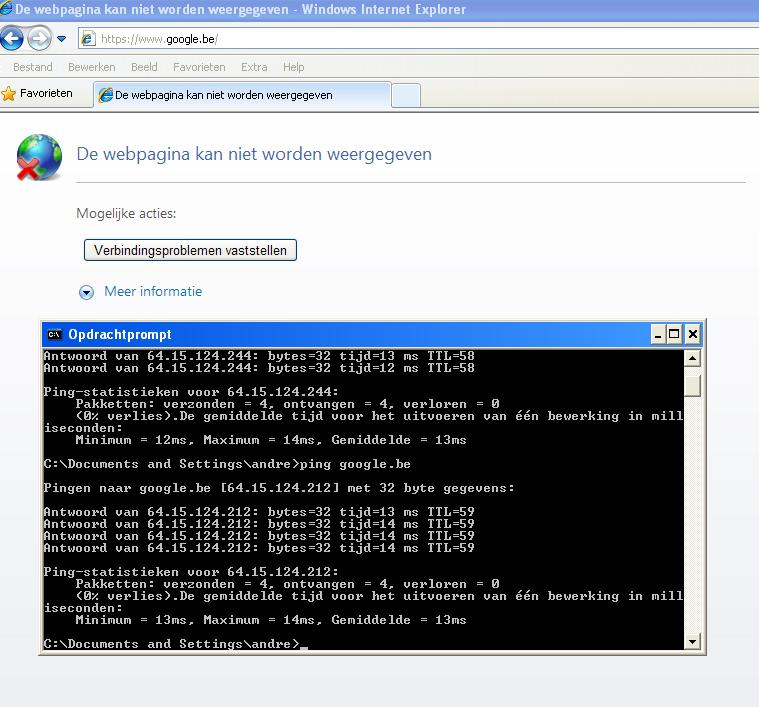This screenshot has width=759, height=707.
Task: Open the Bestand menu
Action: [x=32, y=67]
